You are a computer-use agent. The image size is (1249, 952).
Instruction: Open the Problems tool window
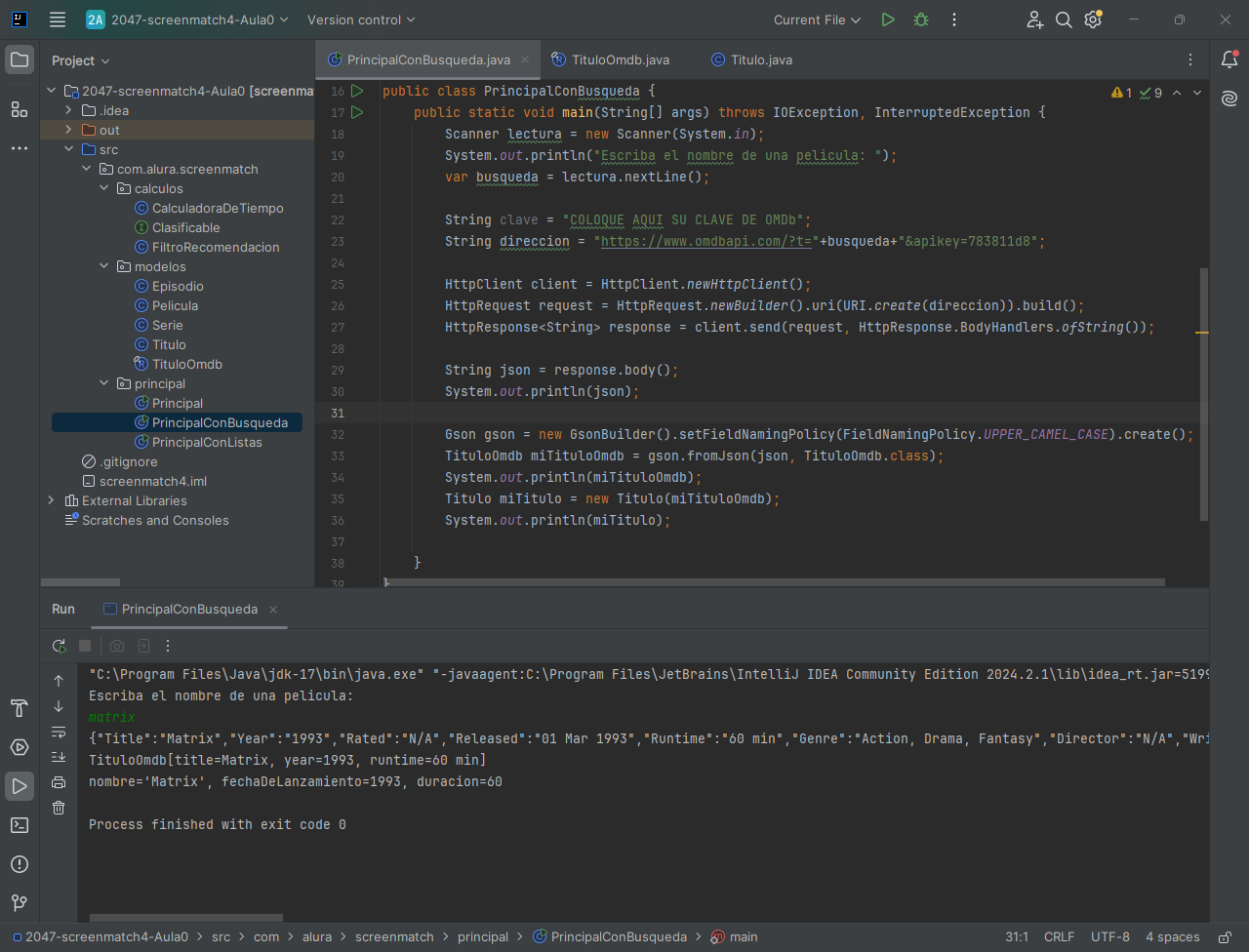coord(20,864)
